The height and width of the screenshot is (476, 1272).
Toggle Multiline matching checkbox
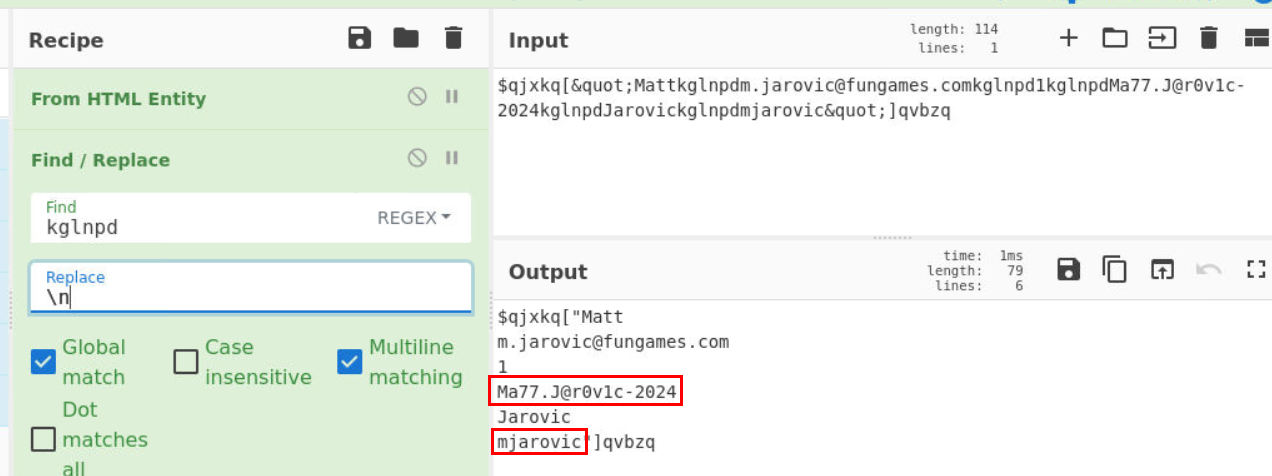(349, 362)
